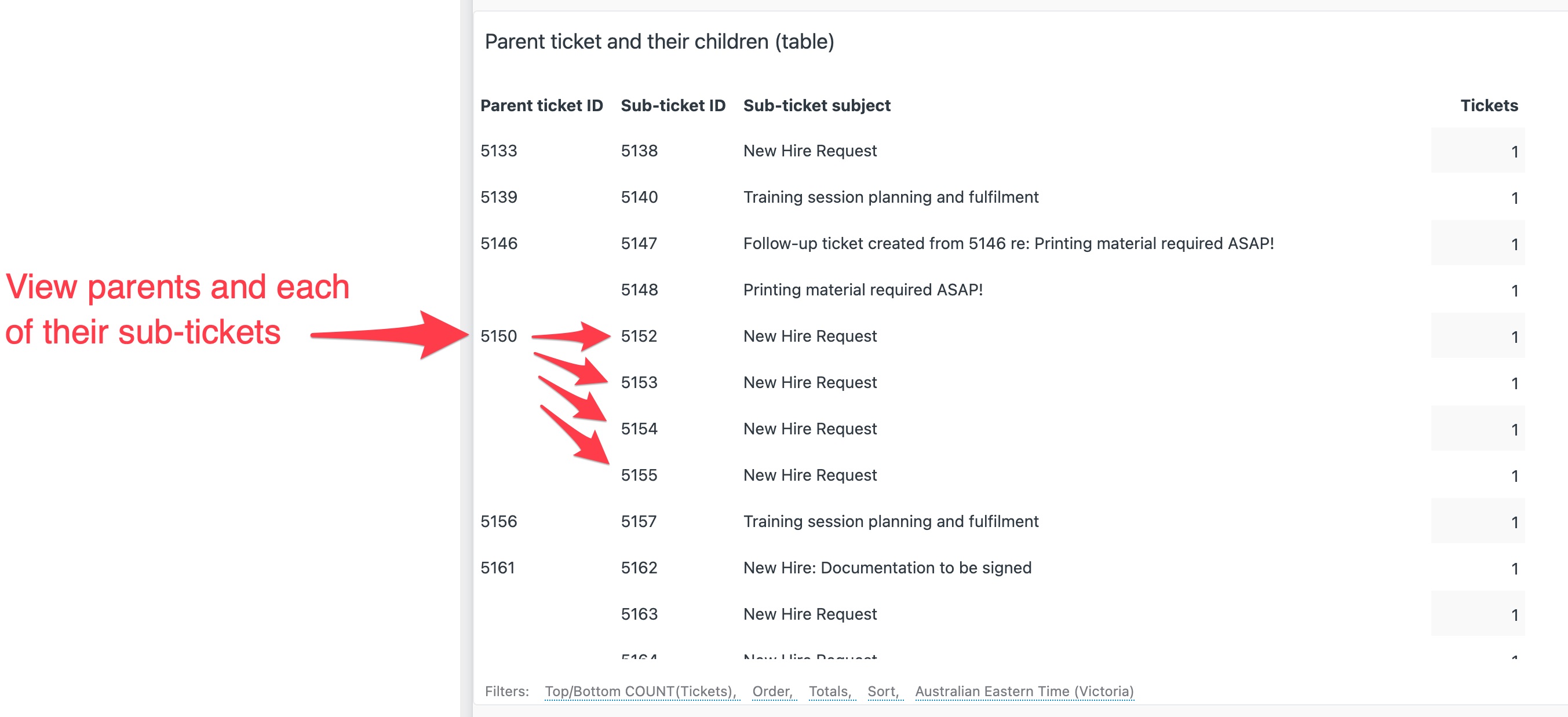Click the Parent ticket ID column header
1568x717 pixels.
point(541,105)
